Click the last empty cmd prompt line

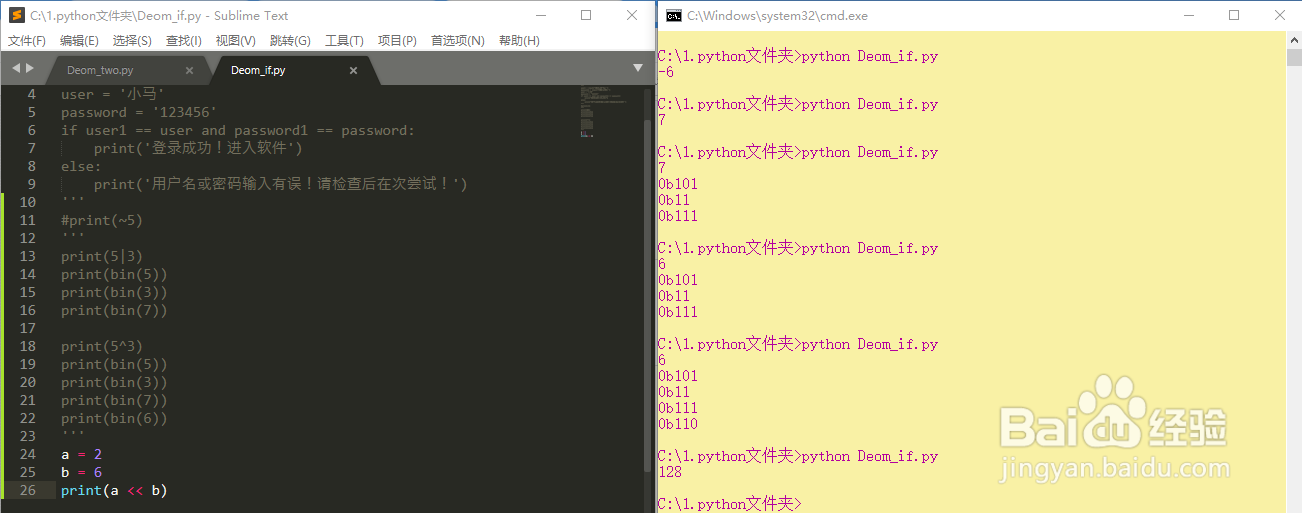(x=730, y=504)
